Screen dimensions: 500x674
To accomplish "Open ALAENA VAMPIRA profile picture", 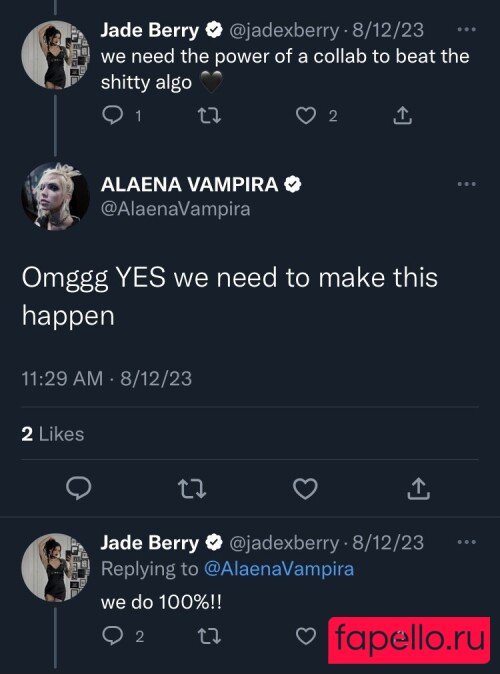I will point(55,196).
